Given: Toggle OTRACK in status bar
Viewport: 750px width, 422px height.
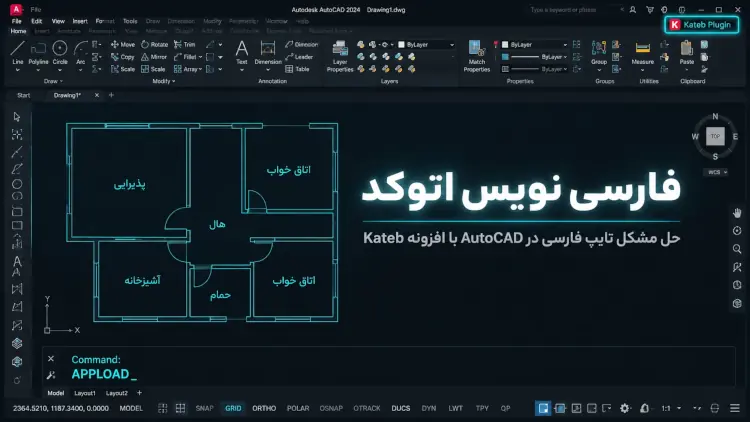Looking at the screenshot, I should point(367,408).
